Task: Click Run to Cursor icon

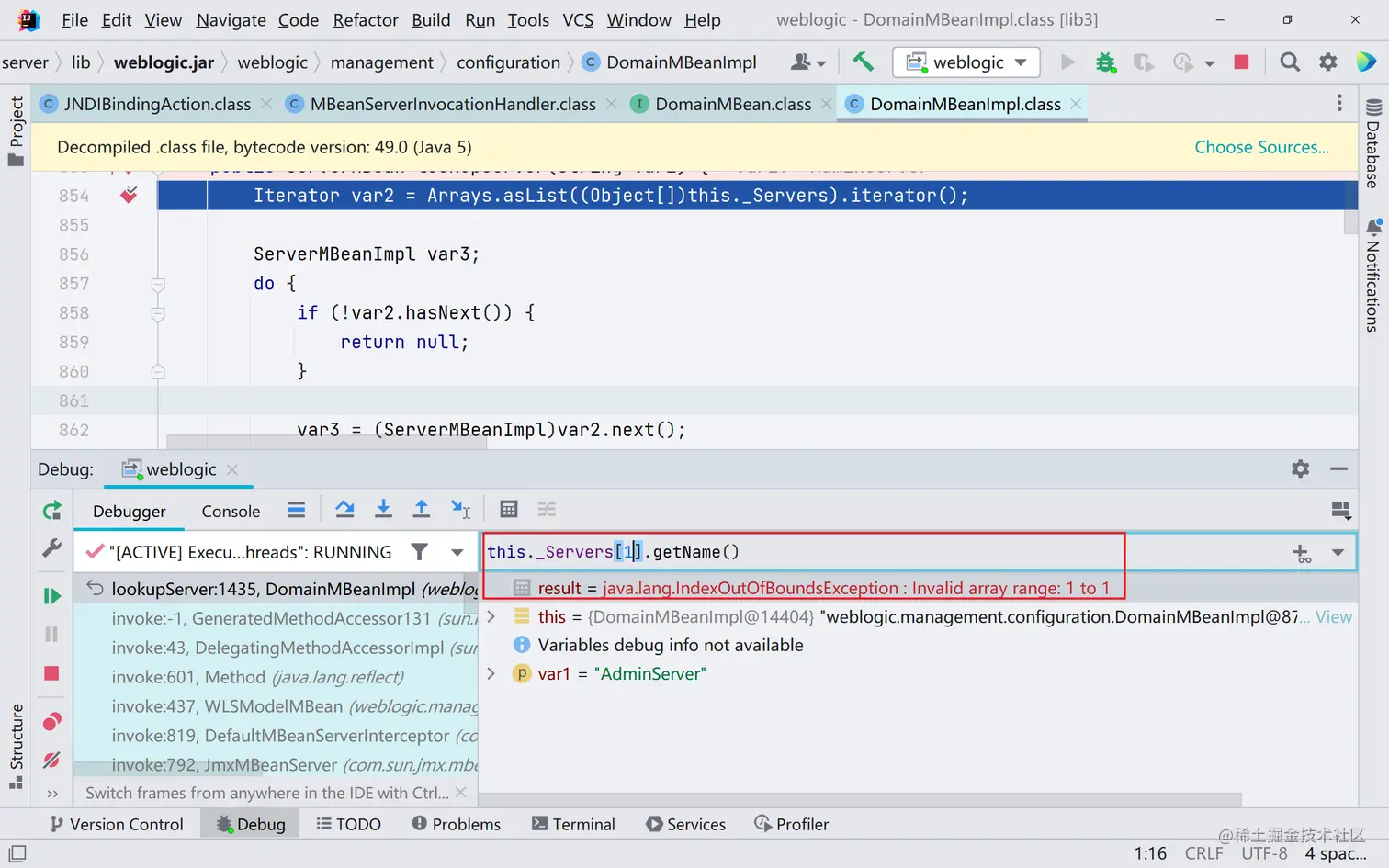Action: [x=460, y=509]
